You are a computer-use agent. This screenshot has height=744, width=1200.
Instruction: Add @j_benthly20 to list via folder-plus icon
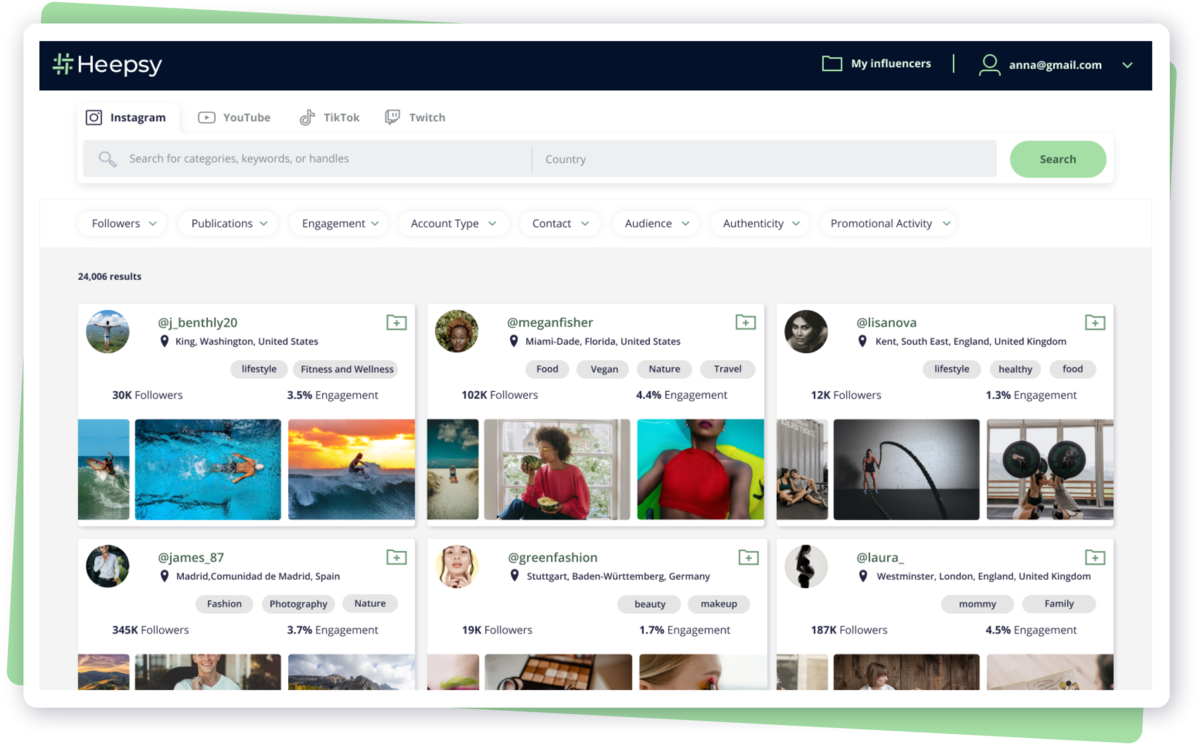point(396,322)
